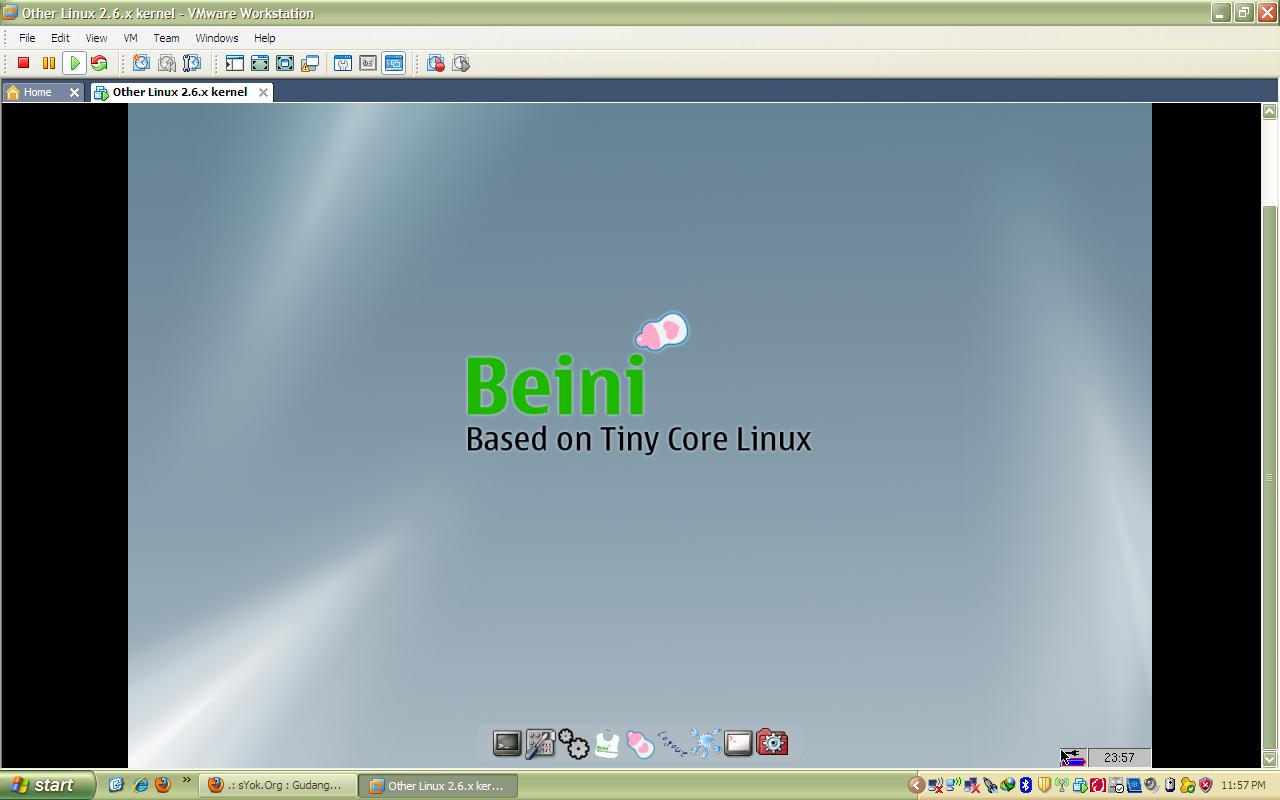The width and height of the screenshot is (1280, 800).
Task: Open the white terminal window dock icon
Action: point(738,743)
